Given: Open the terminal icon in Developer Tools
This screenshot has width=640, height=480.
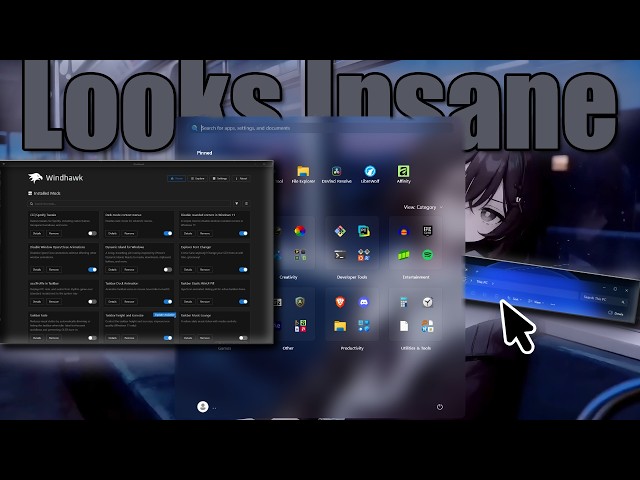Looking at the screenshot, I should click(x=340, y=255).
